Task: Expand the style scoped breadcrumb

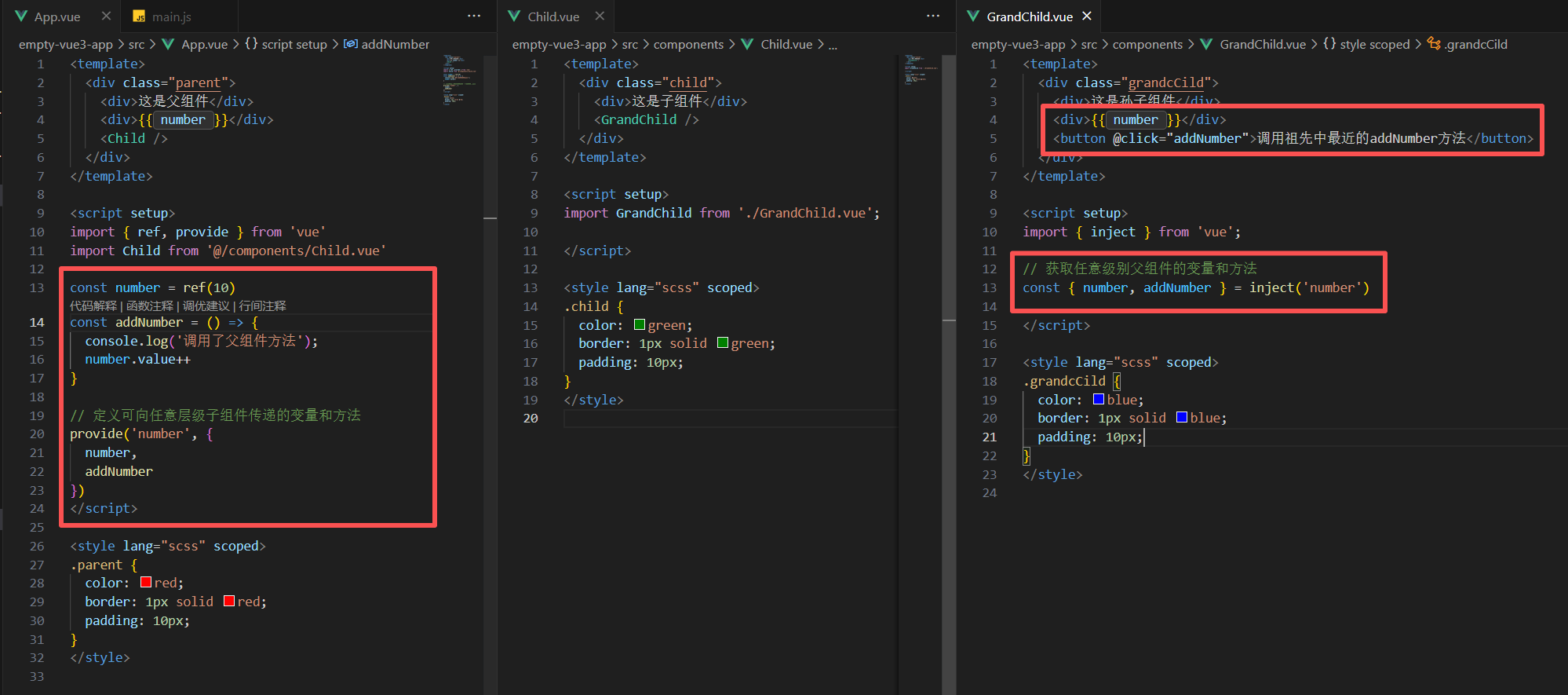Action: (1375, 45)
